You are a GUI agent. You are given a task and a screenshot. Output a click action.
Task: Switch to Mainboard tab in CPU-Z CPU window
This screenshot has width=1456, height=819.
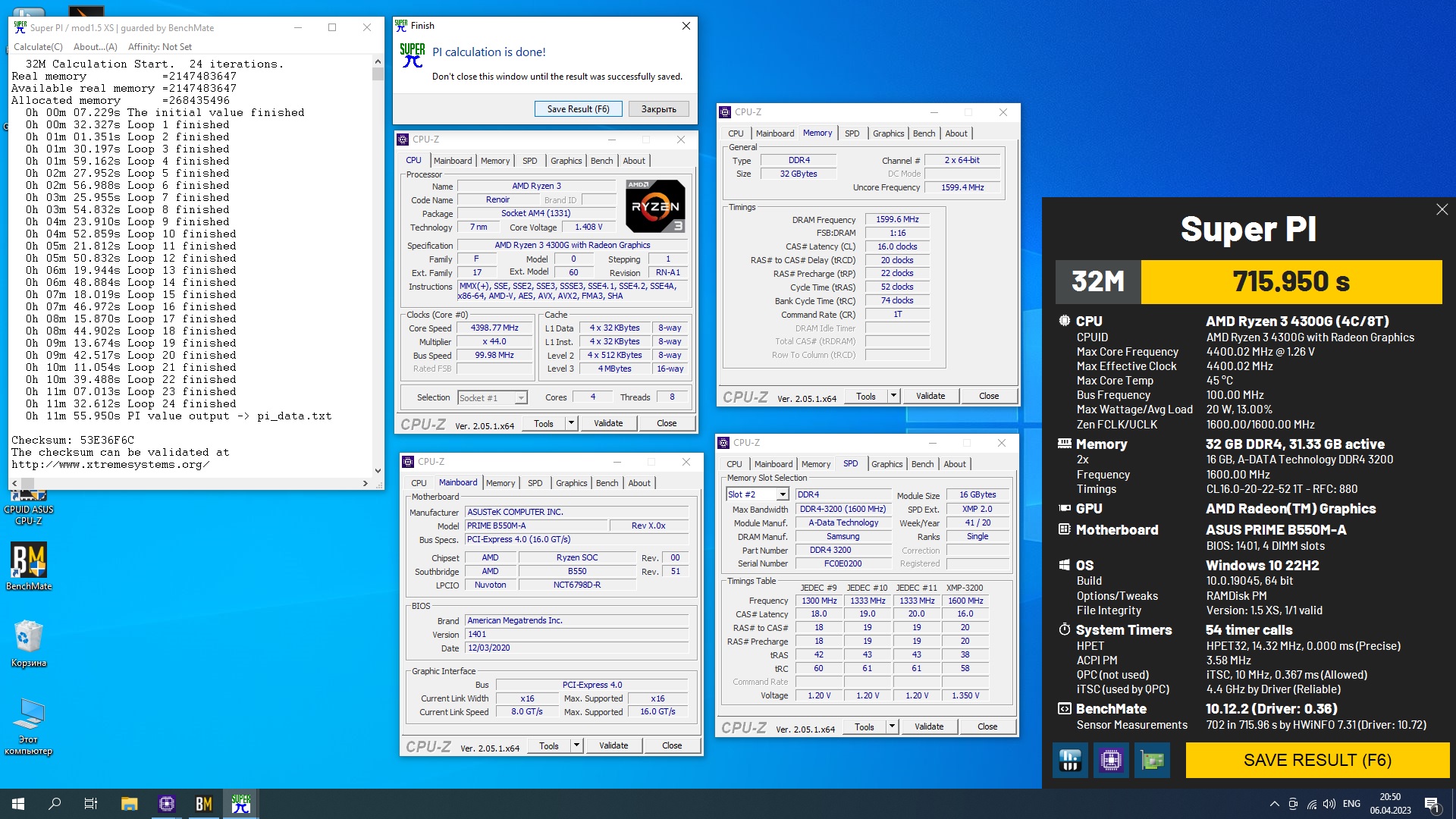coord(453,161)
